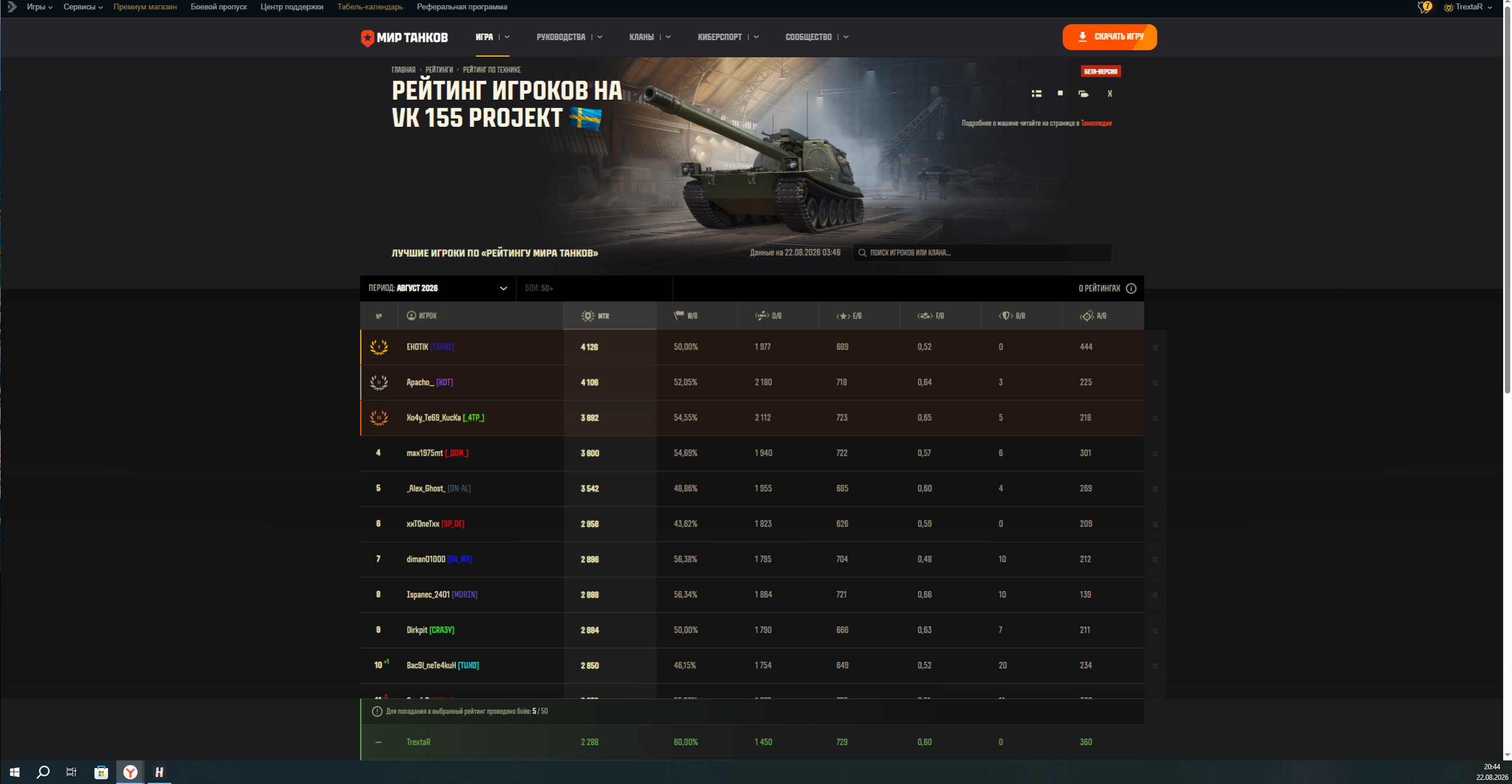The height and width of the screenshot is (784, 1512).
Task: Open clan tag [_4TP_] link
Action: coord(474,418)
